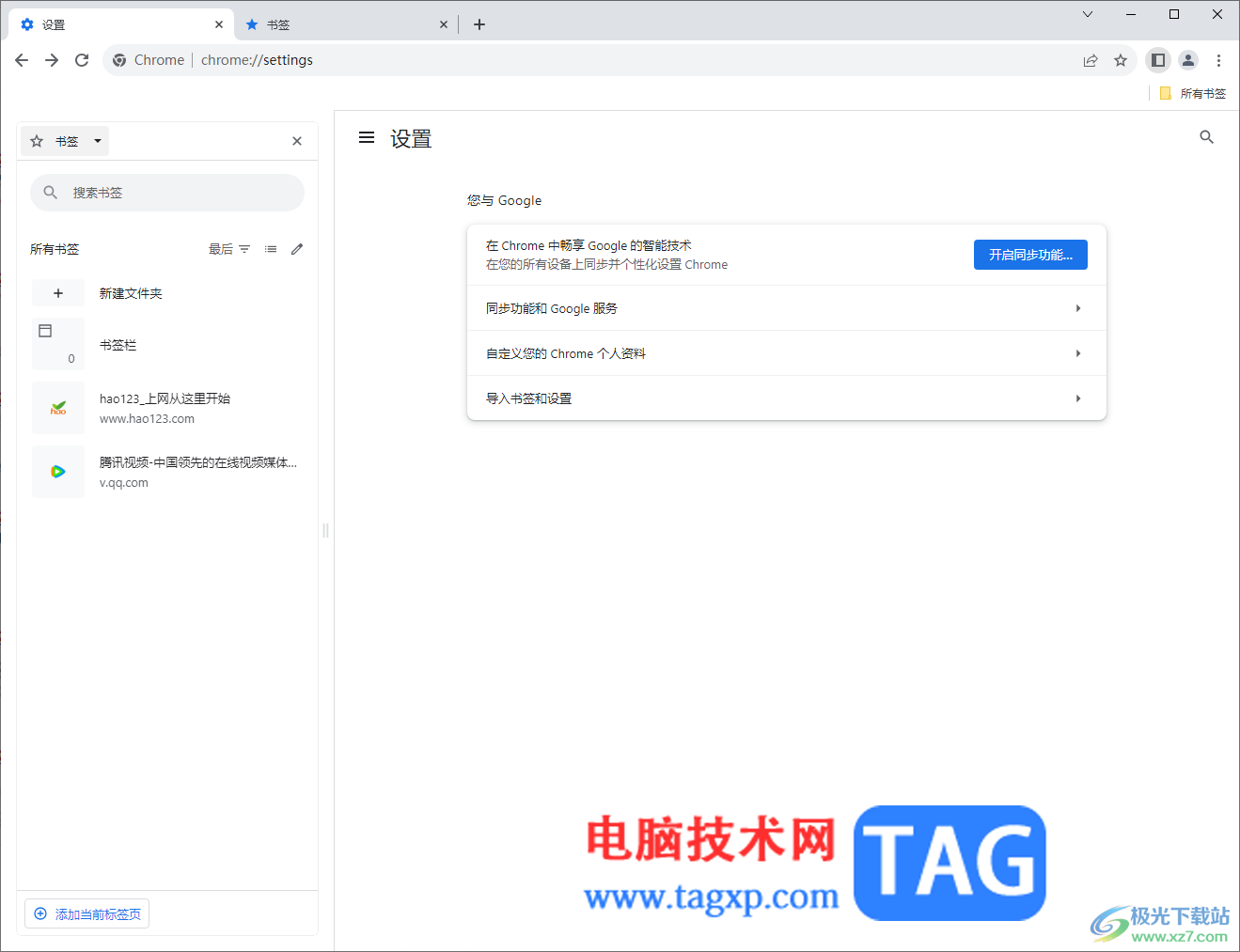Open hao123_上网从这里开始 bookmark

pos(167,408)
